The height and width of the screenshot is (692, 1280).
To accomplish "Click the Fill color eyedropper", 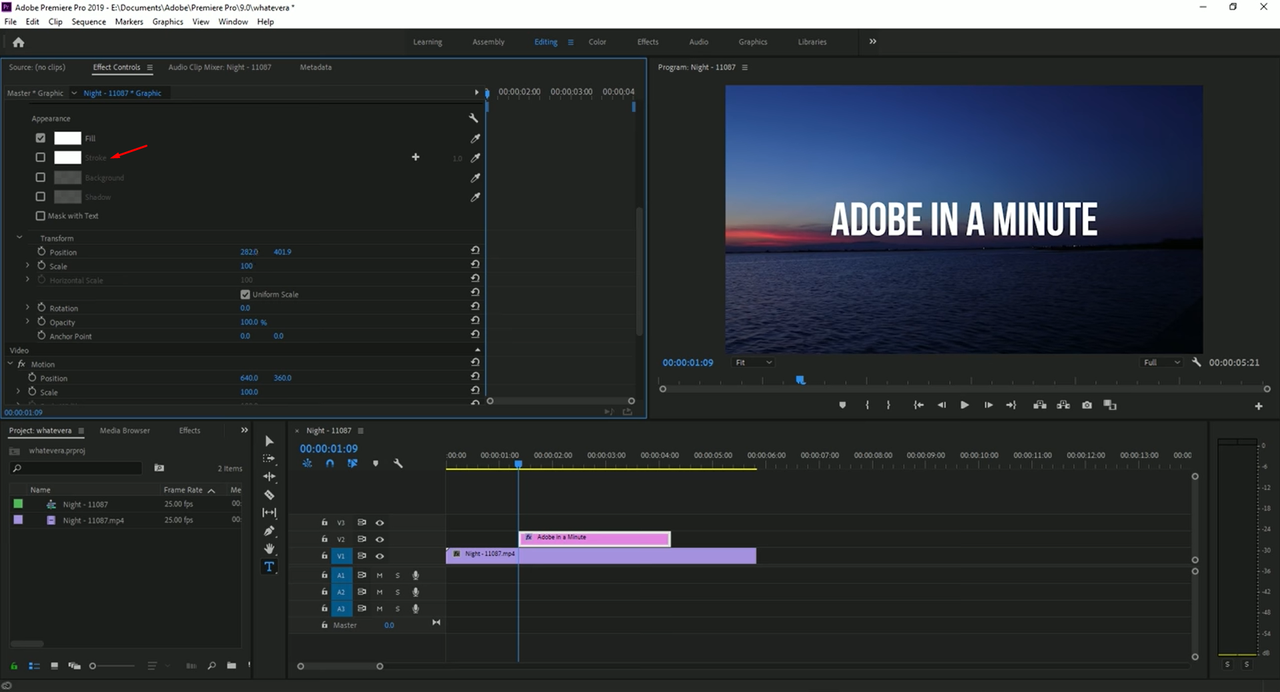I will point(476,138).
